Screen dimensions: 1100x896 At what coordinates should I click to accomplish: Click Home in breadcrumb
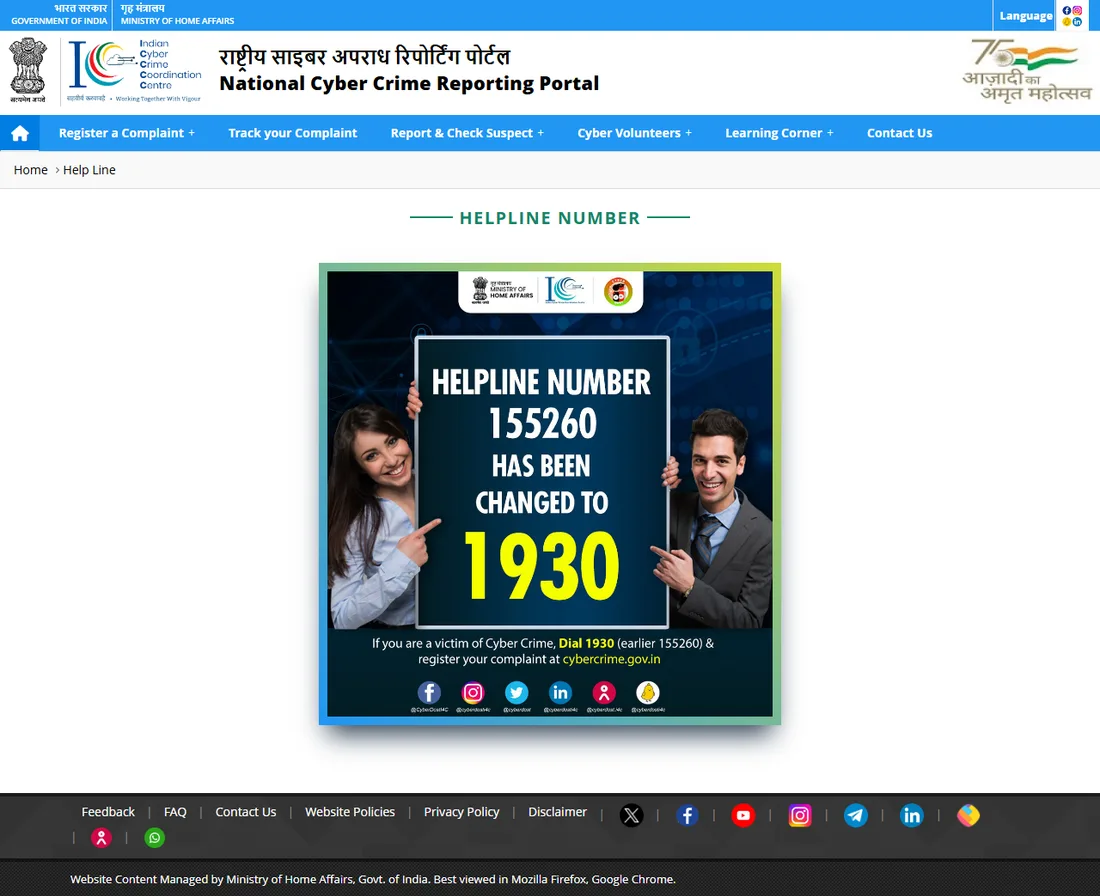click(31, 170)
